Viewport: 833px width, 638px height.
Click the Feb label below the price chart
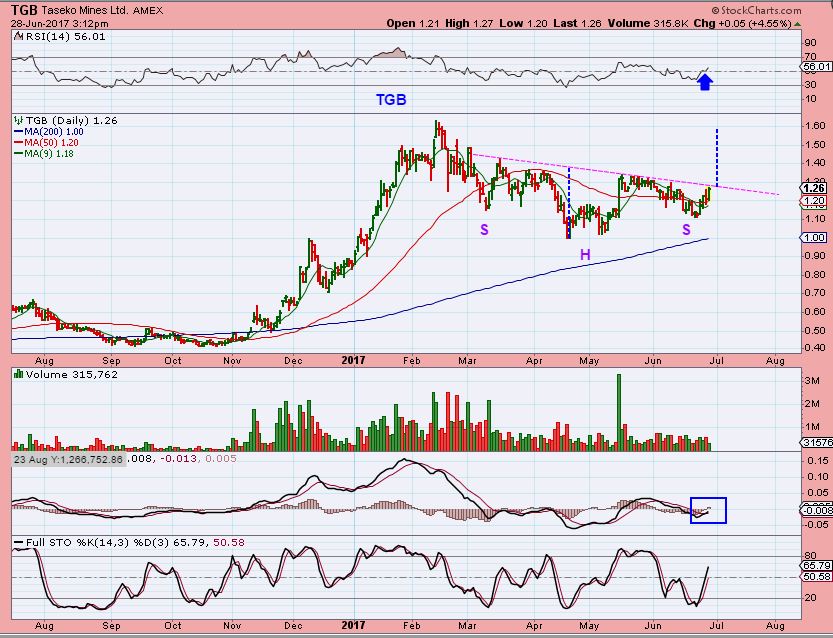pyautogui.click(x=412, y=361)
